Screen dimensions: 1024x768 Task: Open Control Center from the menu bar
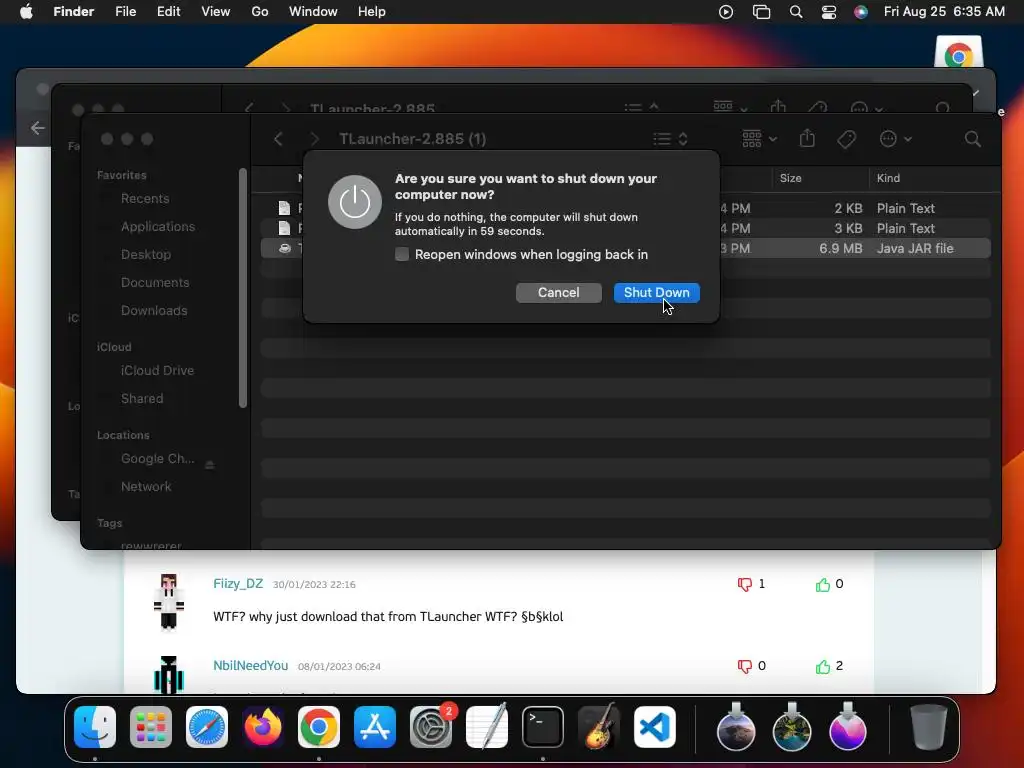point(829,12)
